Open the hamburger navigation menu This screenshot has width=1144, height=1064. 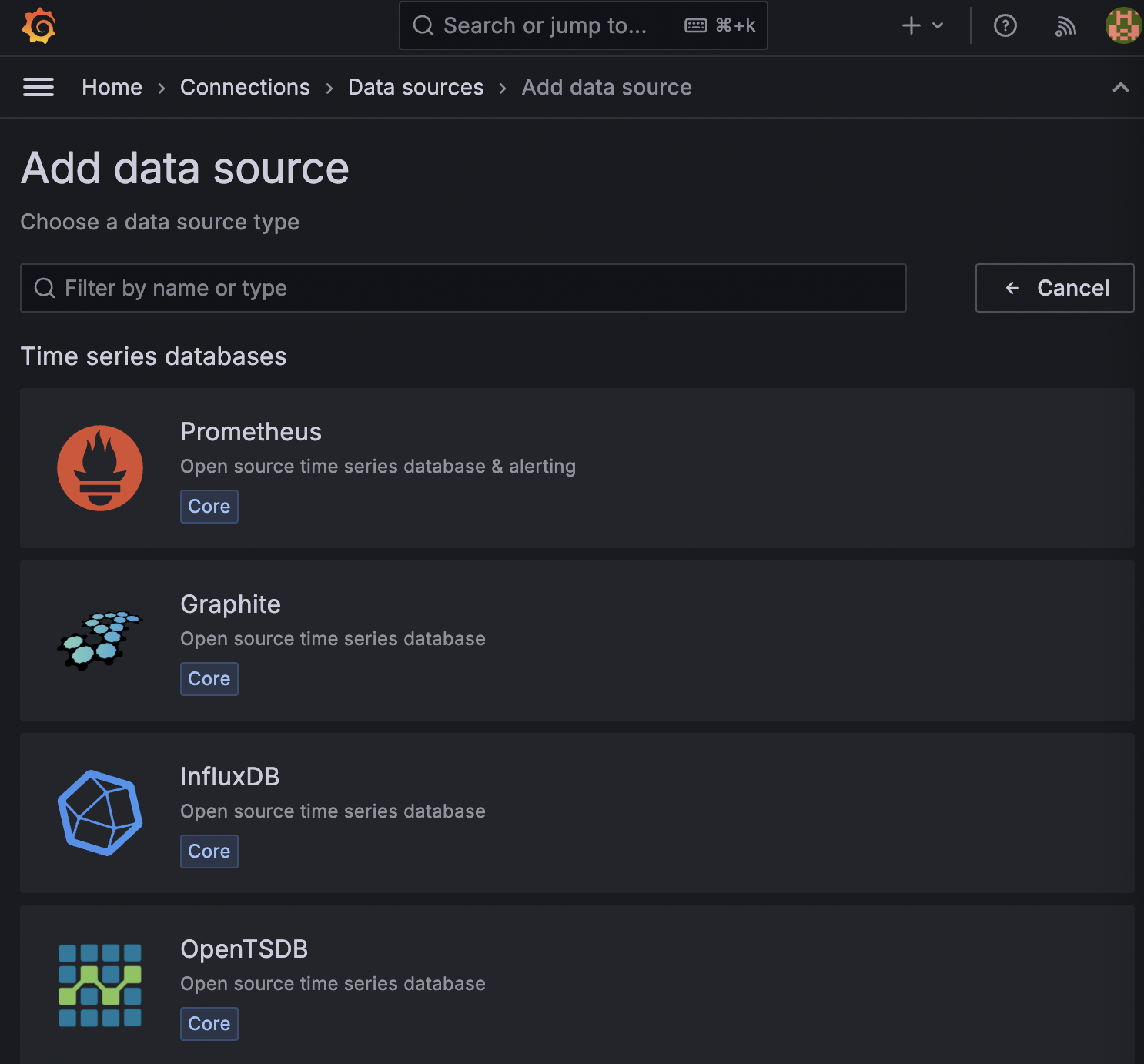point(38,87)
